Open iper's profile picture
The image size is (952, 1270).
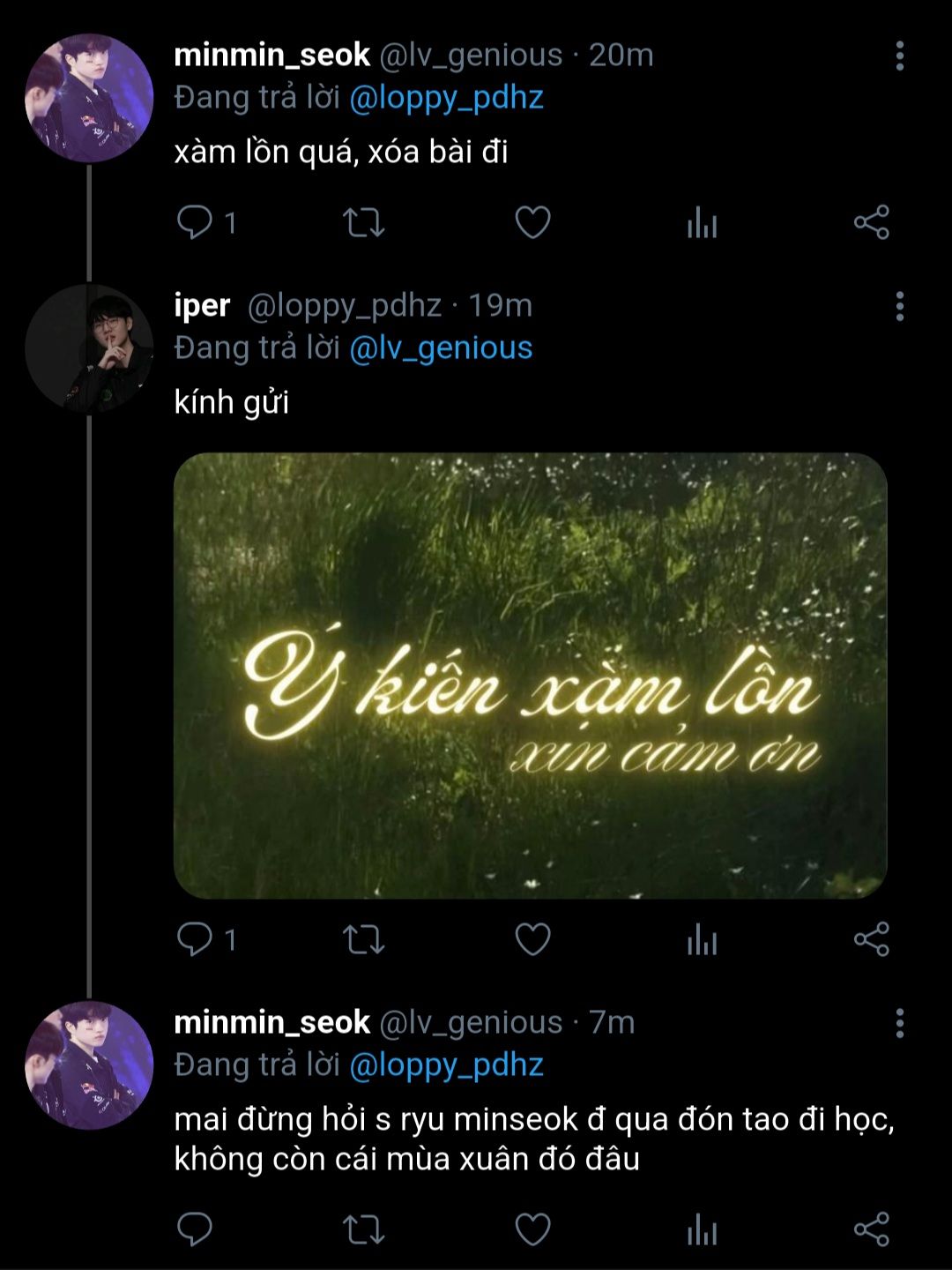89,348
